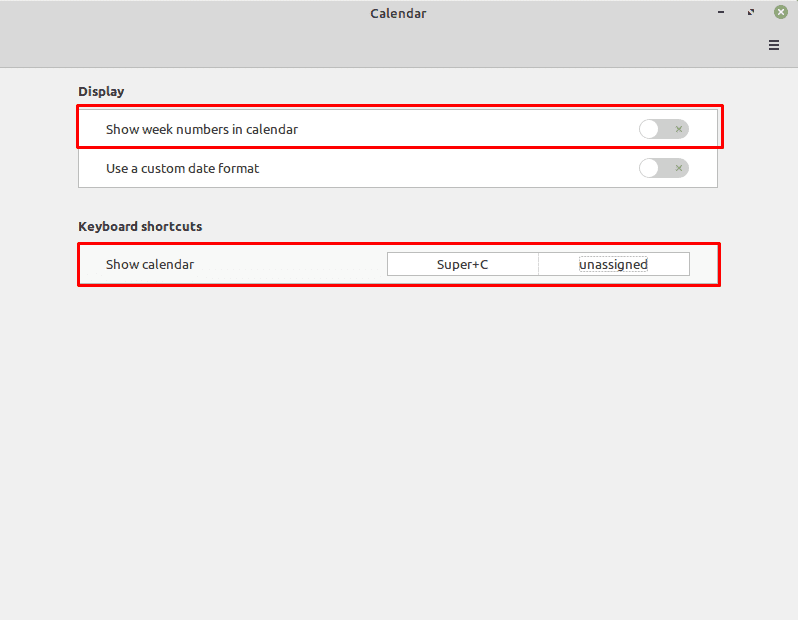Click the X mark inside custom date switch
The width and height of the screenshot is (798, 620).
pos(678,168)
